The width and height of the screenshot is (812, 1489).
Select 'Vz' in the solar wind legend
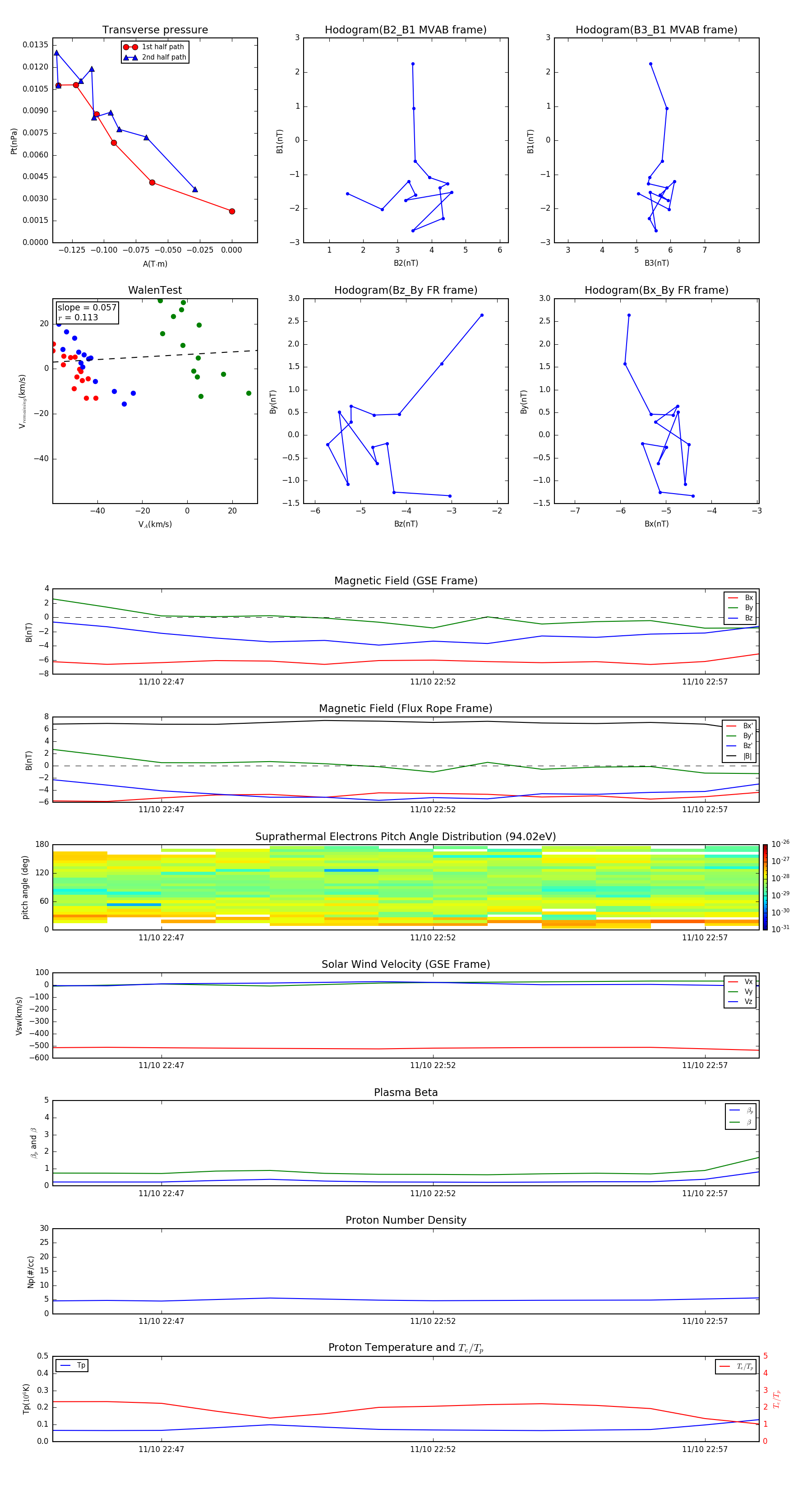(x=740, y=1002)
